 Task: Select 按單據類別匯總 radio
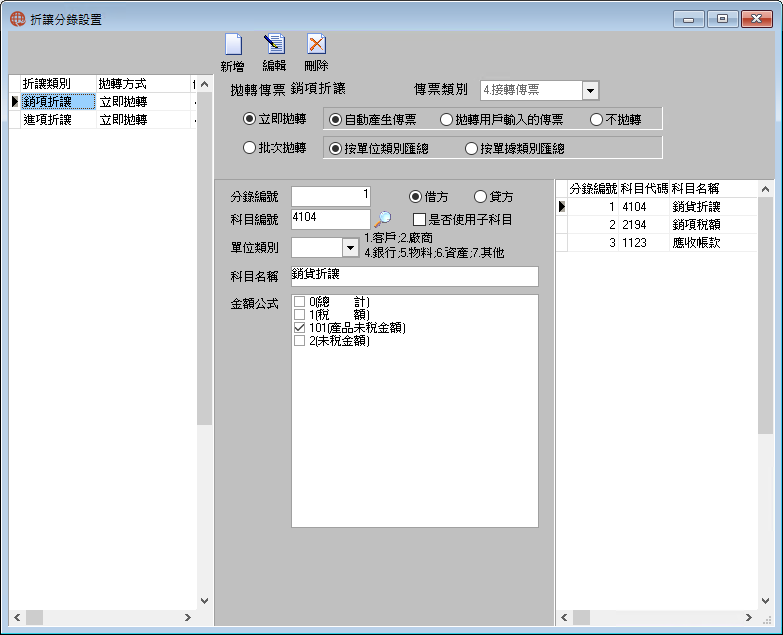(x=471, y=149)
